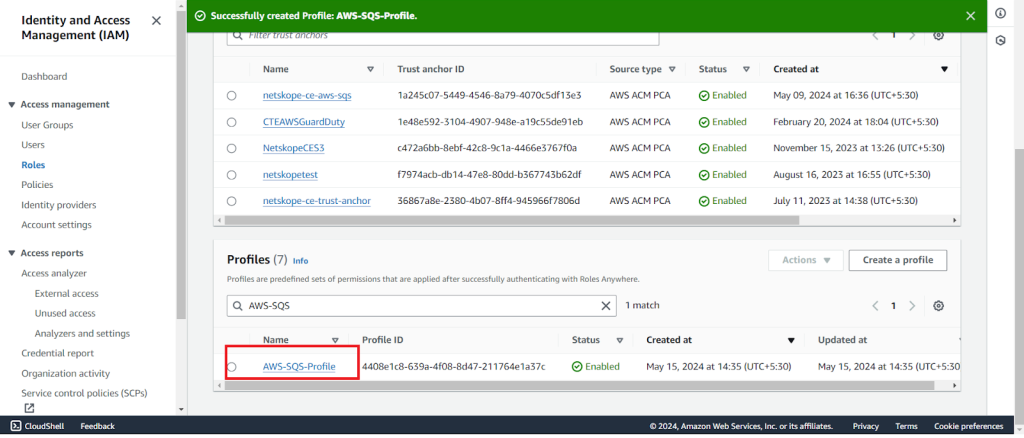Open netskopetest trust anchor link
This screenshot has height=438, width=1024.
pyautogui.click(x=290, y=175)
